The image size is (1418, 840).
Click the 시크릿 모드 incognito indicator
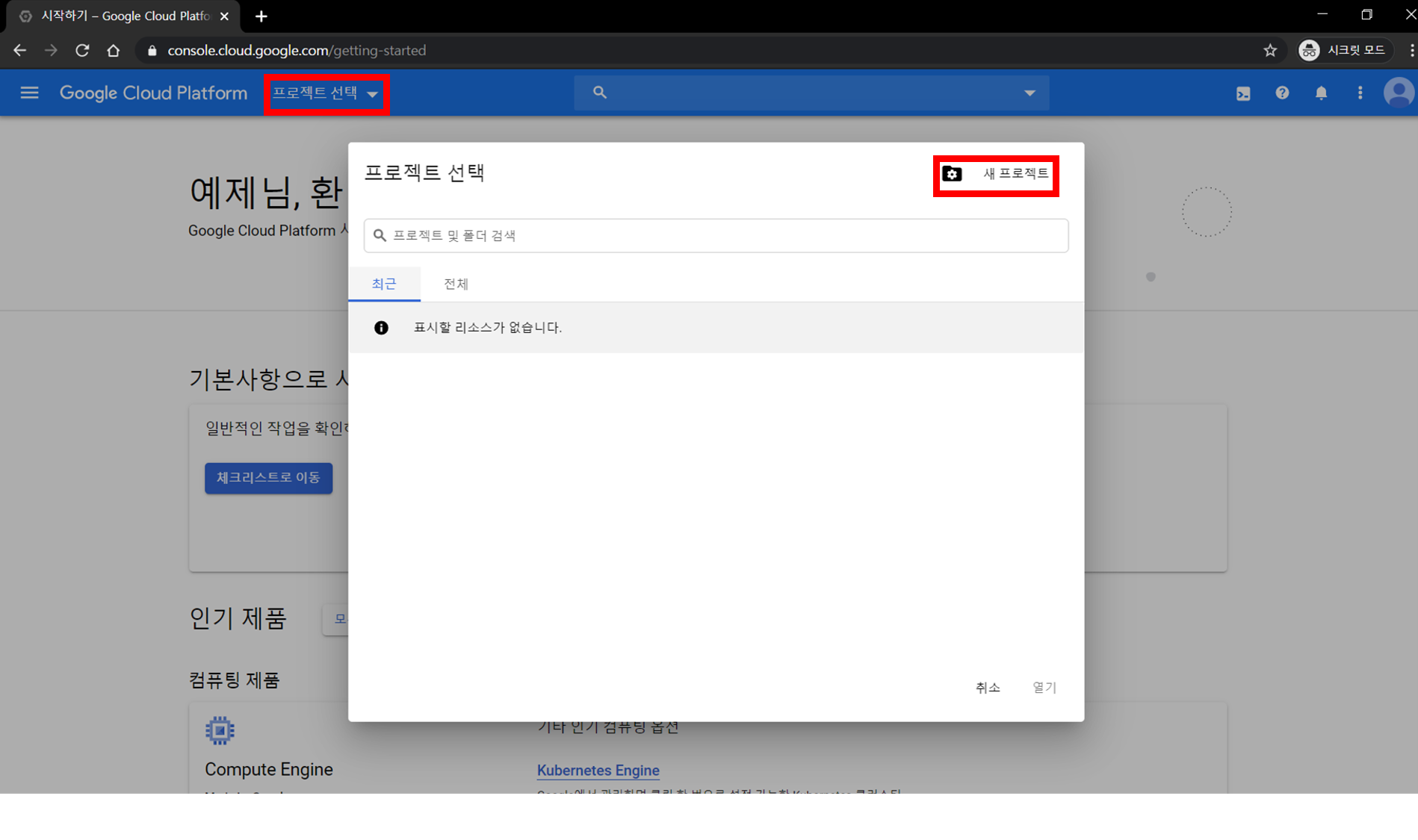pos(1345,50)
